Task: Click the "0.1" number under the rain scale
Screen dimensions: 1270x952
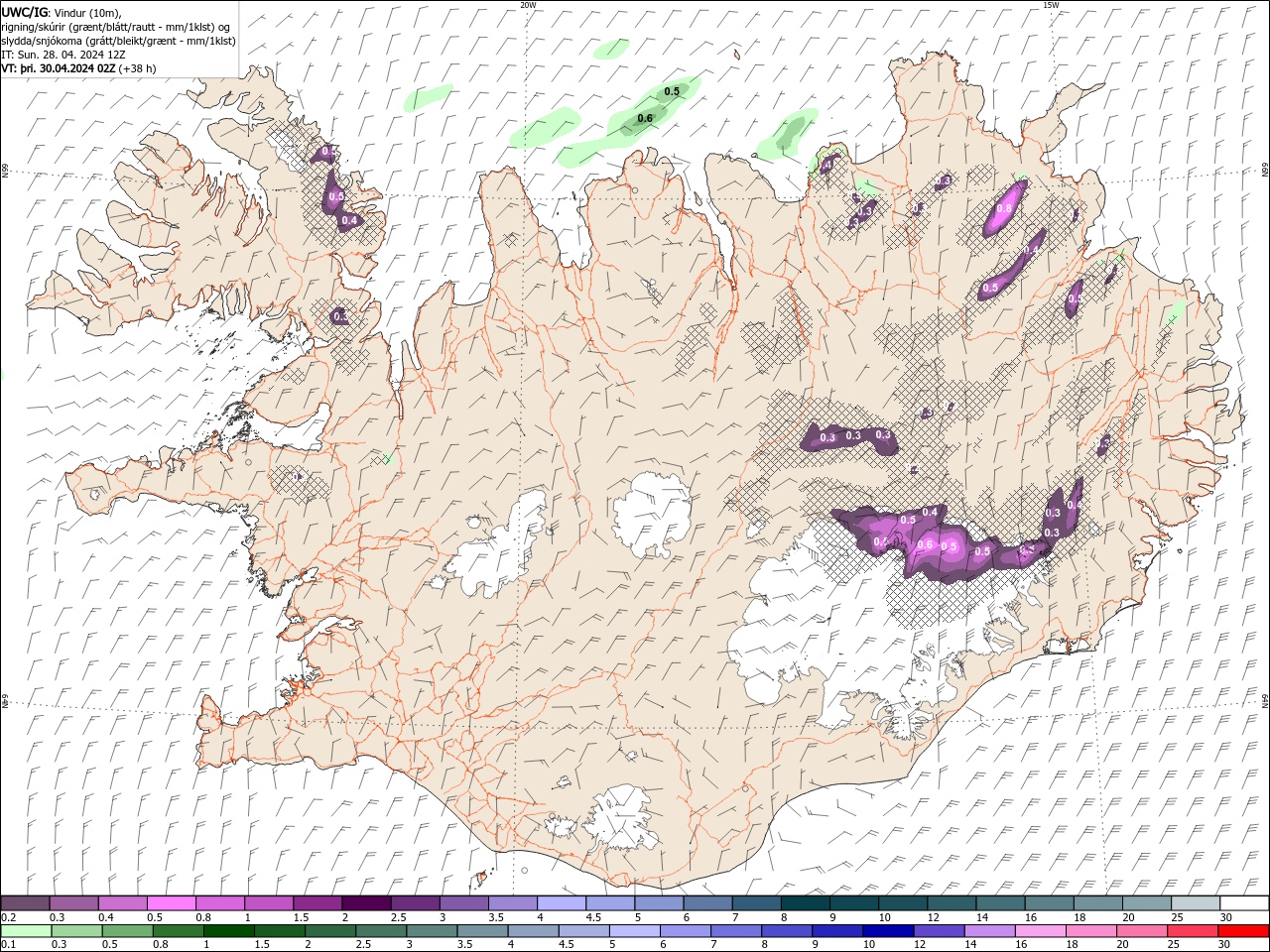Action: [8, 945]
